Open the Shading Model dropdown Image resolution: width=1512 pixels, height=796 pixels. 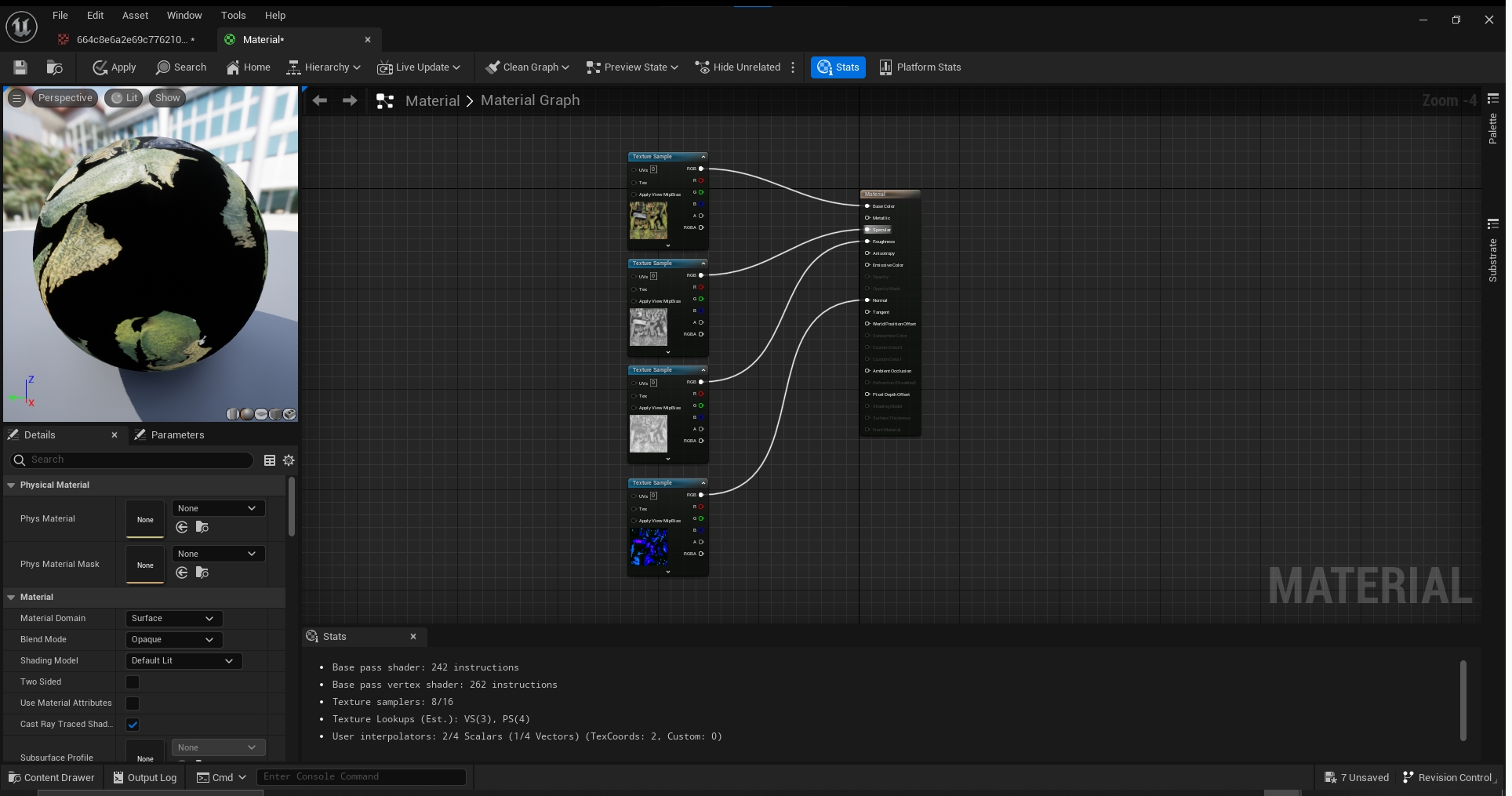click(183, 661)
